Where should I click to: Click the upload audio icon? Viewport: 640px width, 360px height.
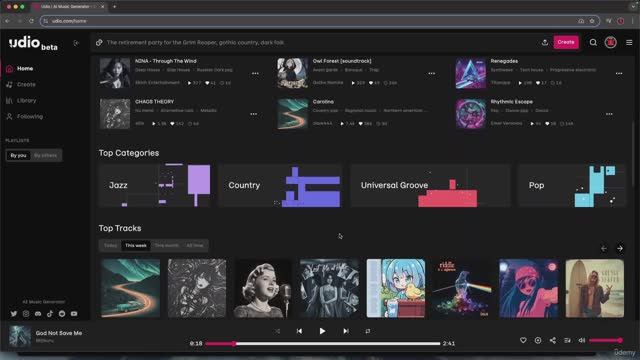click(x=544, y=42)
